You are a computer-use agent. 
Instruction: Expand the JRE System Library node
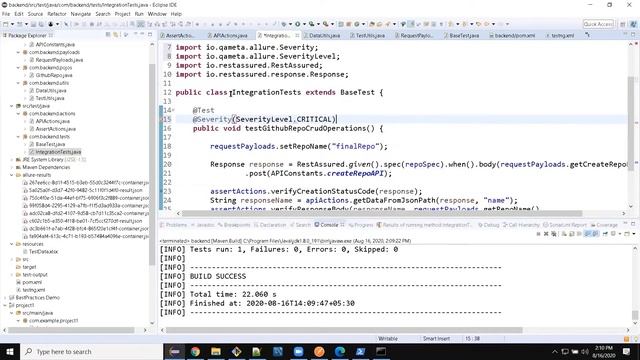(12, 160)
